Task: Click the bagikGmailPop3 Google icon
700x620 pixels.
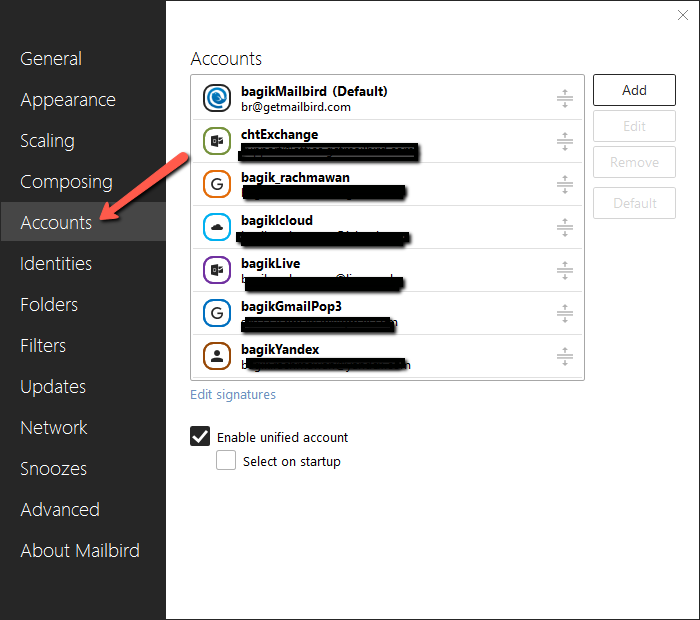Action: 217,313
